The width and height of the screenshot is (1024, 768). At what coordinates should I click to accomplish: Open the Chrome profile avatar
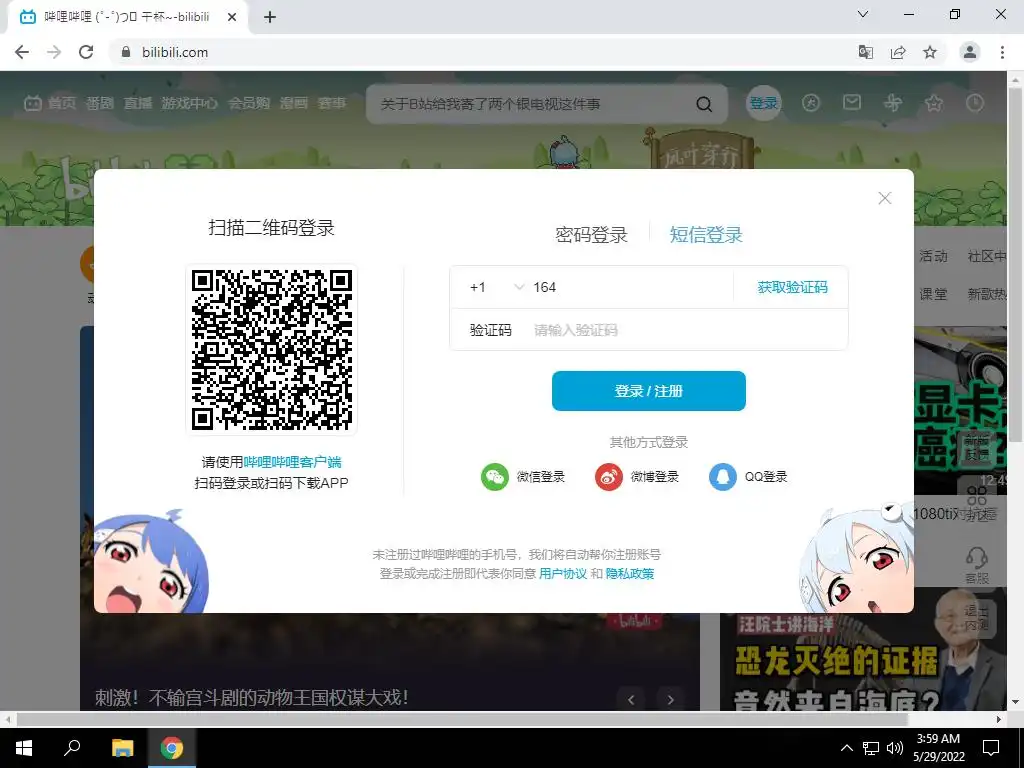tap(970, 52)
